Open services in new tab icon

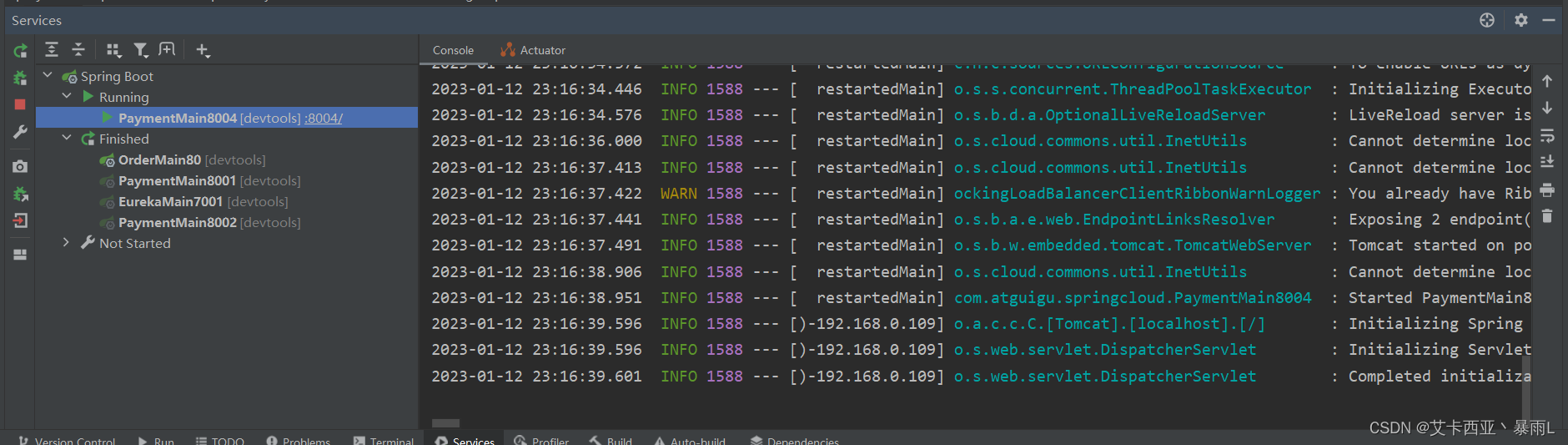(167, 50)
